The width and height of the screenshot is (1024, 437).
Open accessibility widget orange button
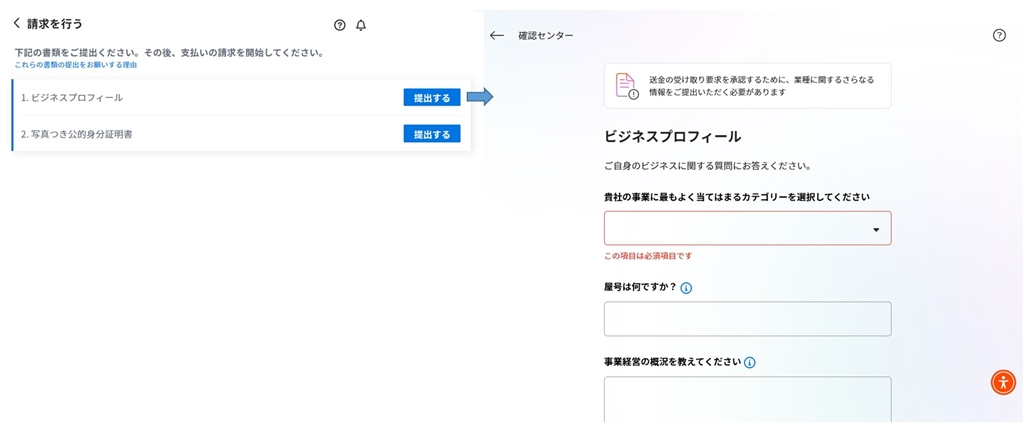coord(1003,382)
